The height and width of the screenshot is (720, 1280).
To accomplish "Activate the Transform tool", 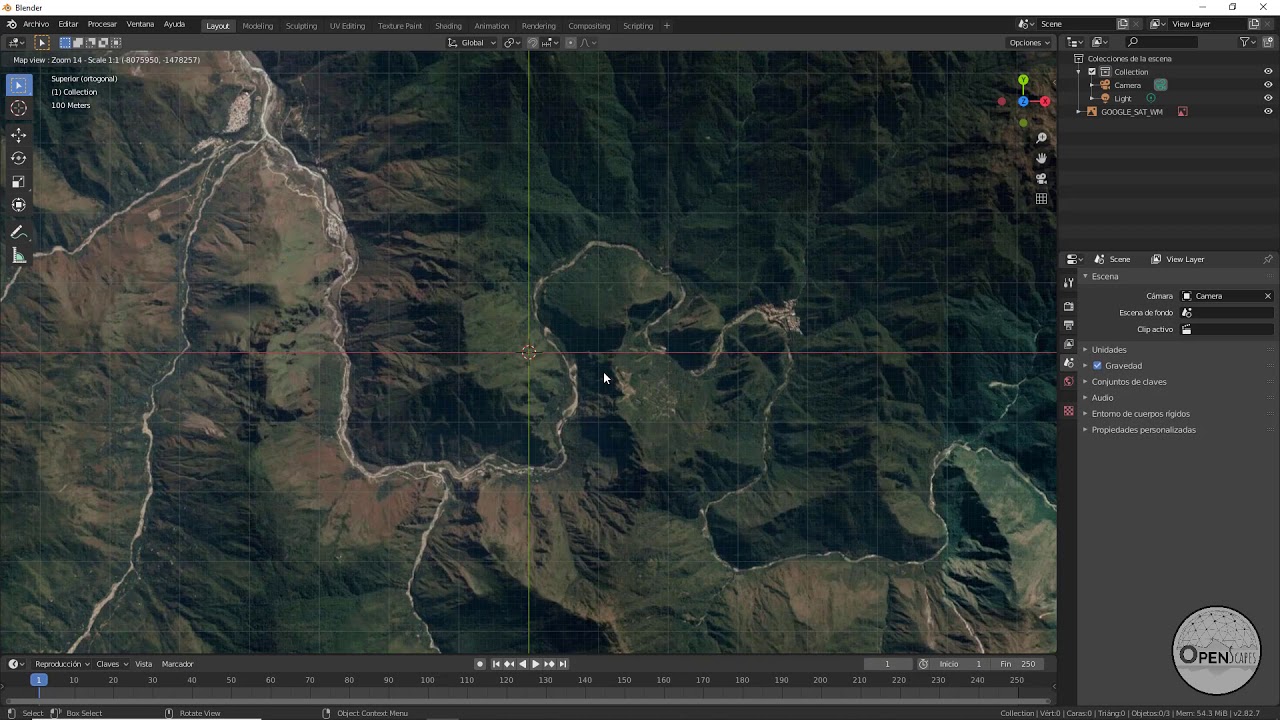I will pyautogui.click(x=18, y=204).
